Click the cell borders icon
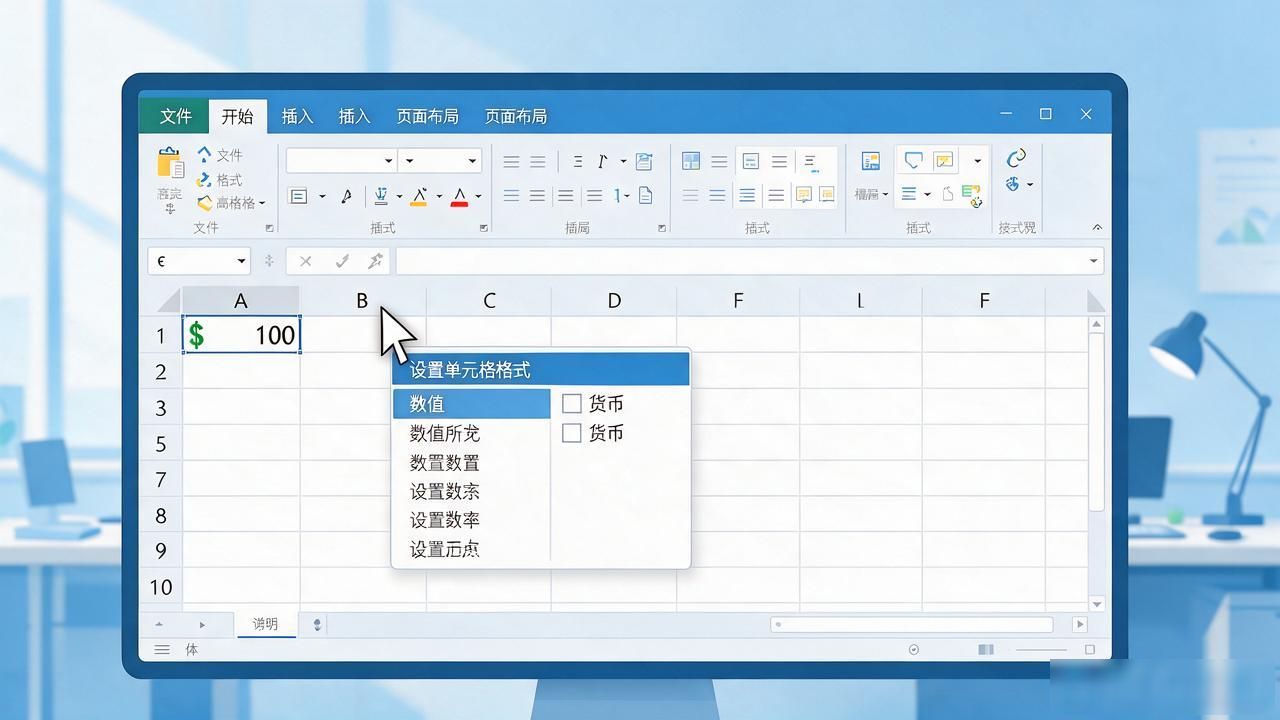The width and height of the screenshot is (1280, 720). pos(298,196)
